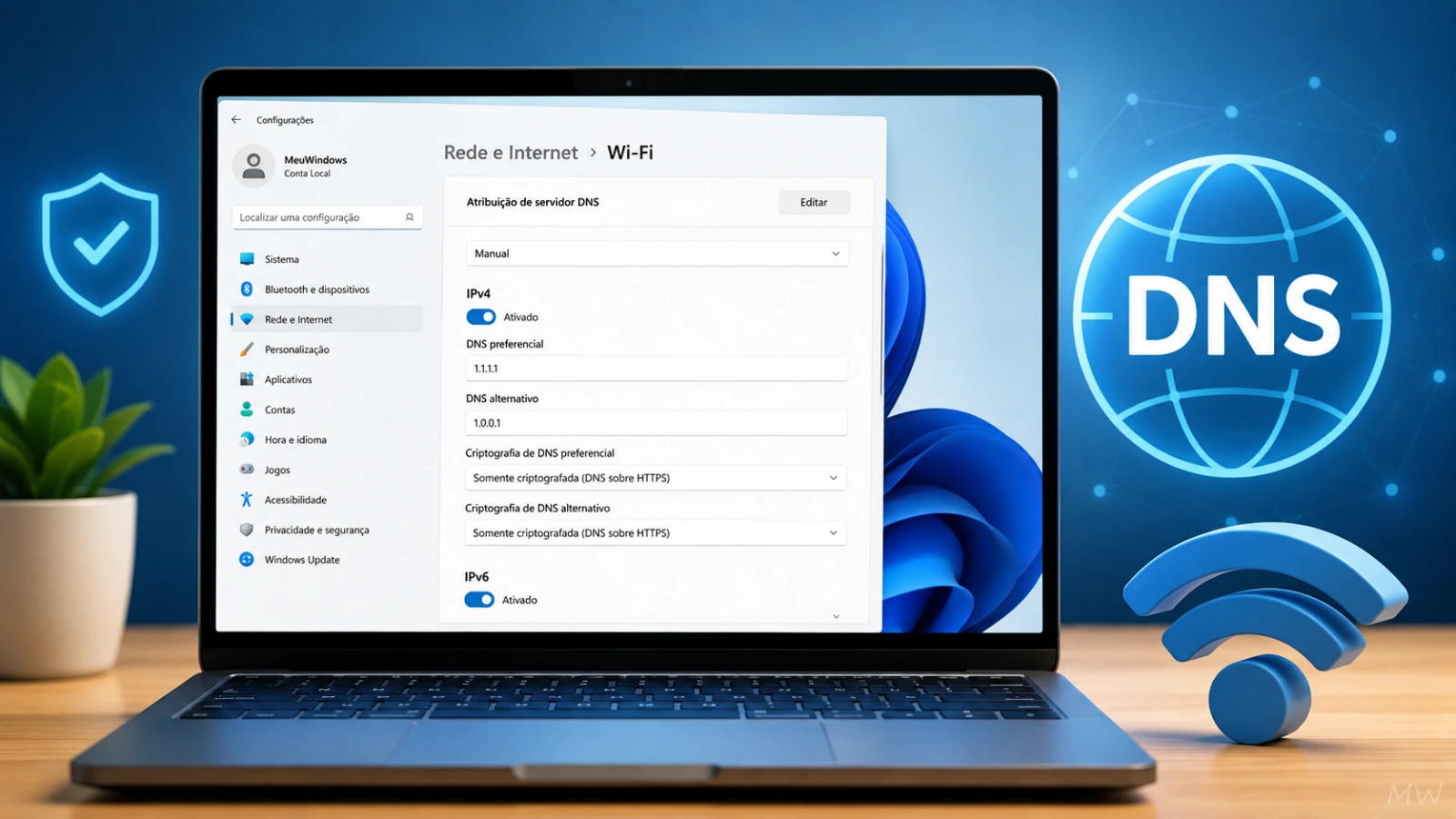1456x819 pixels.
Task: Open Criptografia de DNS preferencial dropdown
Action: 655,478
